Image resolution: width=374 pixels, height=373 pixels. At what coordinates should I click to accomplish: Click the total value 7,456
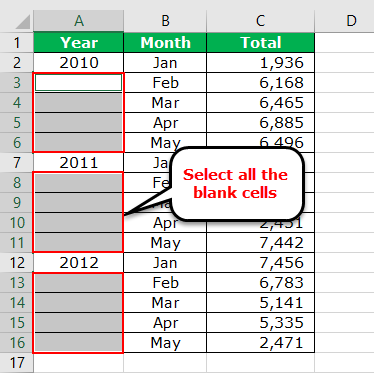(x=260, y=263)
